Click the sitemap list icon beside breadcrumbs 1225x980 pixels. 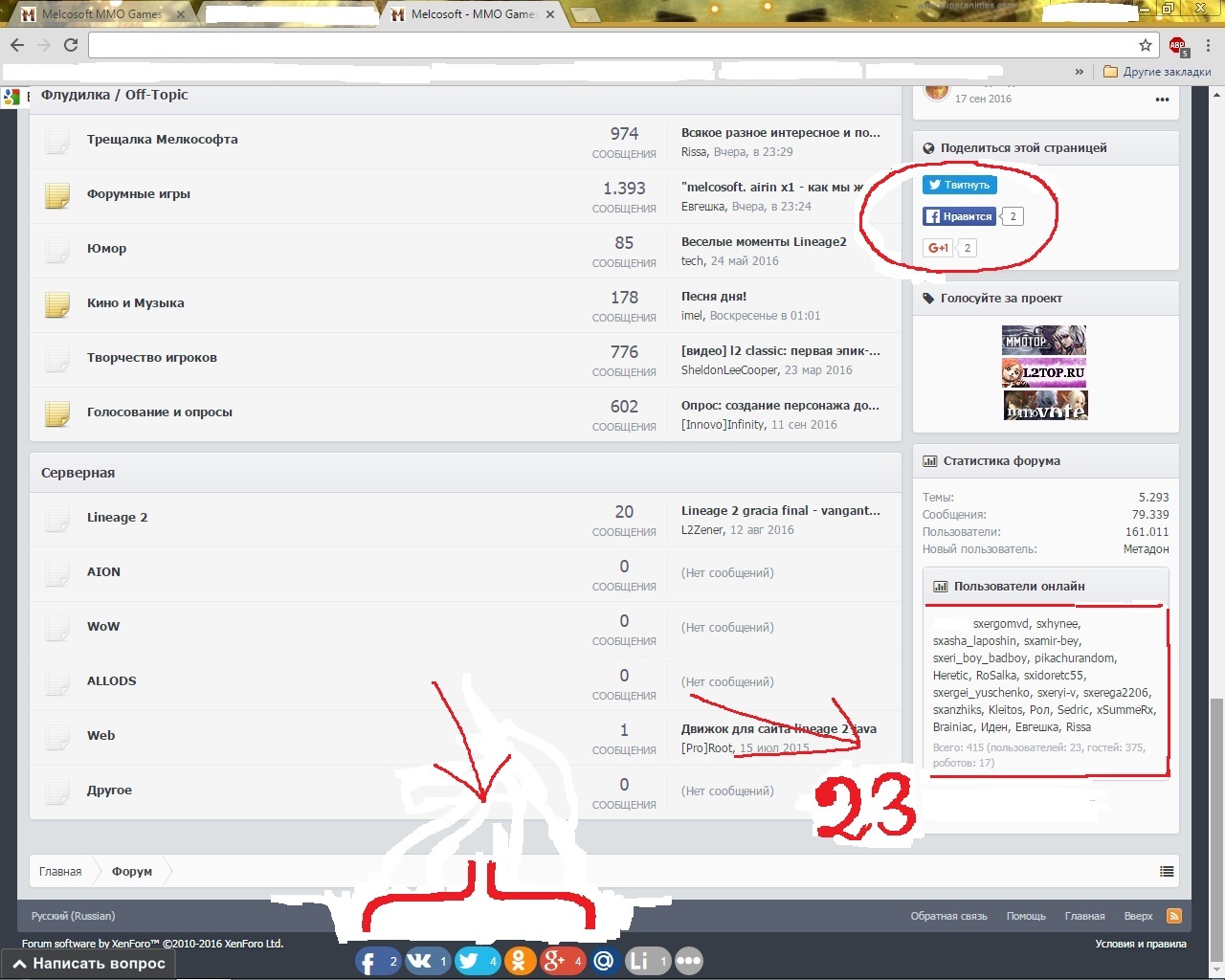[x=1167, y=871]
